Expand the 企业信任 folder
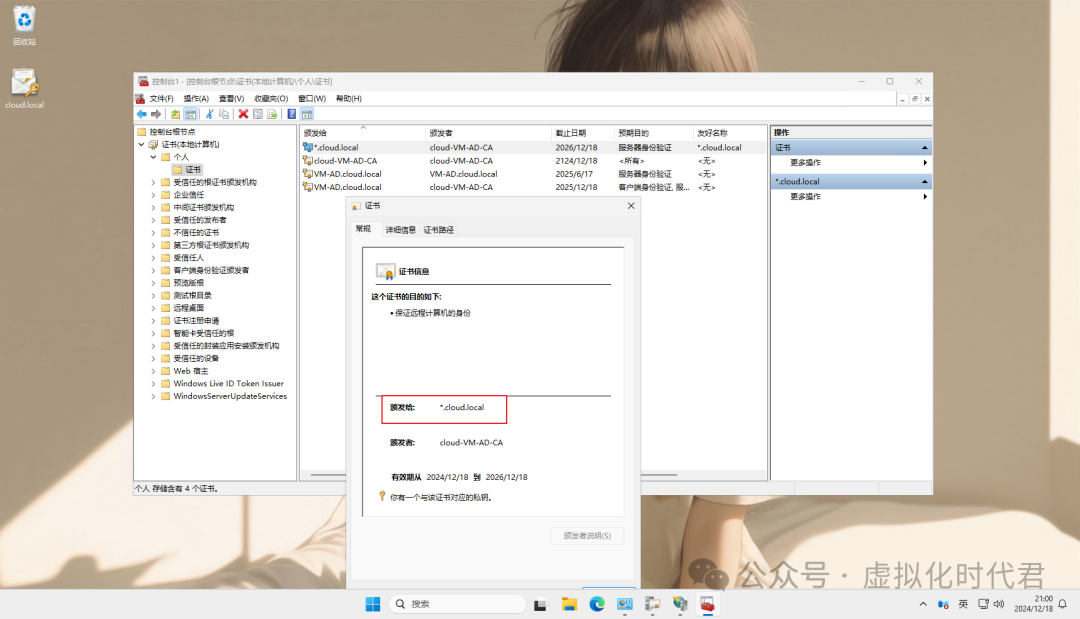This screenshot has height=619, width=1080. [154, 195]
